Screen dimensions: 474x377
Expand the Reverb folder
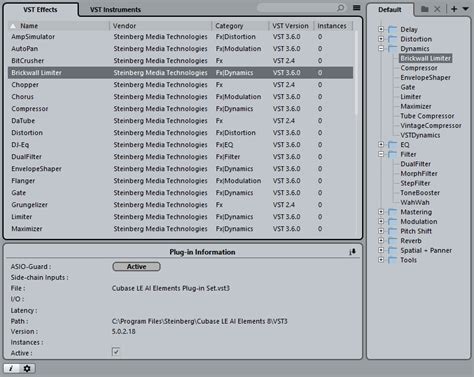point(381,240)
